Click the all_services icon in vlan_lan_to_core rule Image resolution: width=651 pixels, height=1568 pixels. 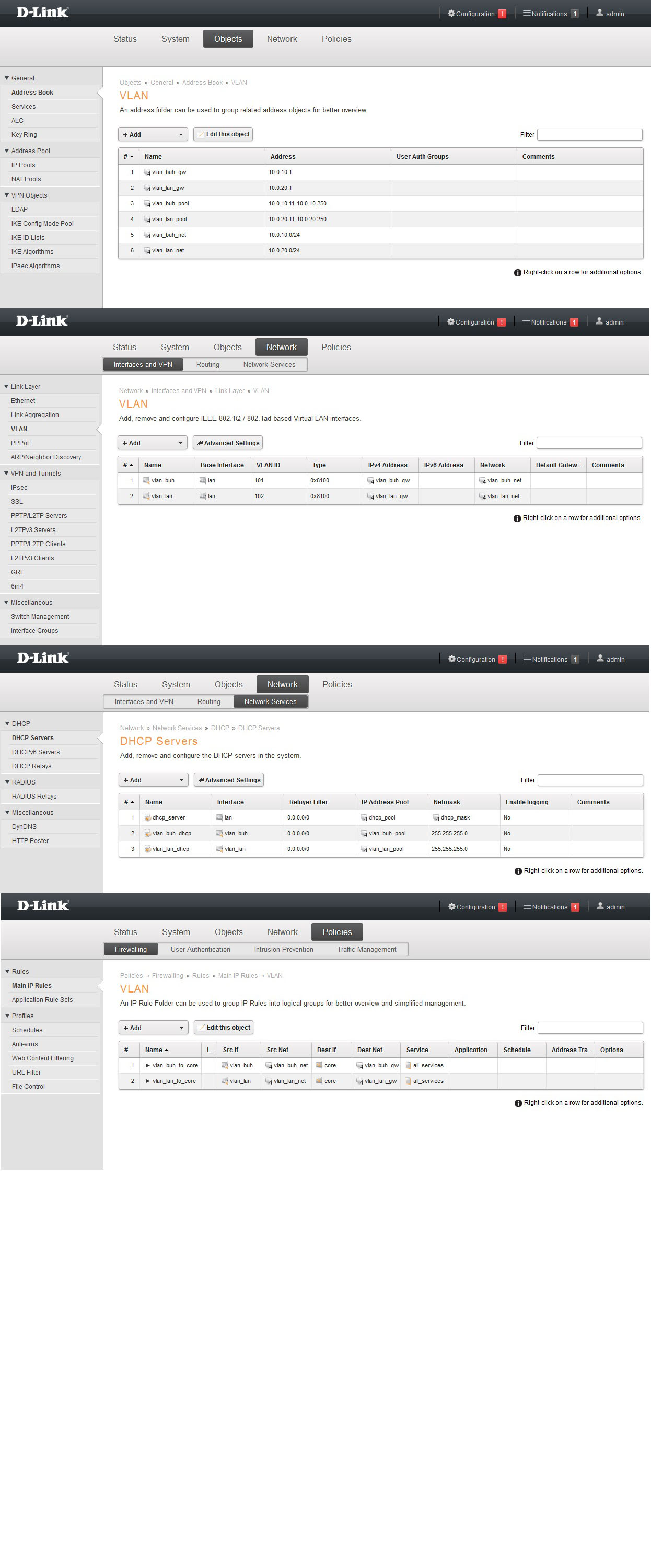(x=408, y=1081)
